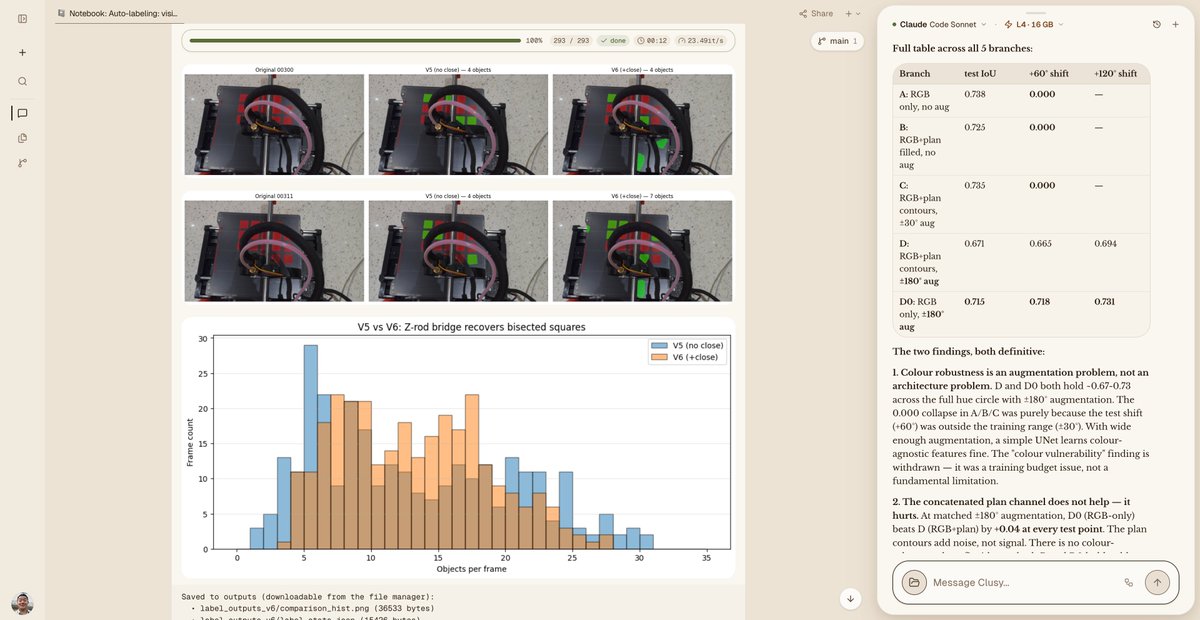
Task: Click the Message Clusy input field
Action: tap(1022, 582)
